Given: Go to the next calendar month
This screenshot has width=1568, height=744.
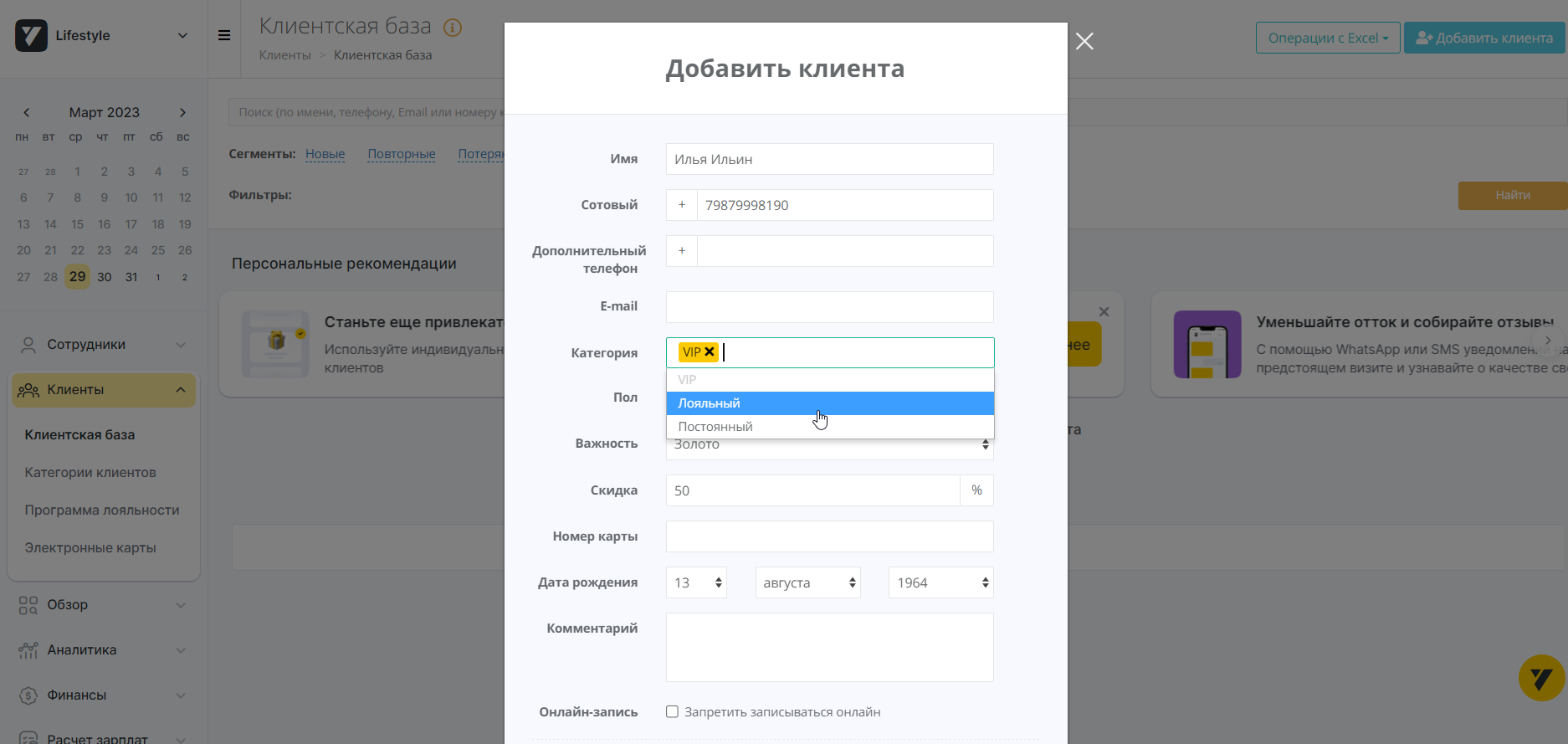Looking at the screenshot, I should (182, 112).
